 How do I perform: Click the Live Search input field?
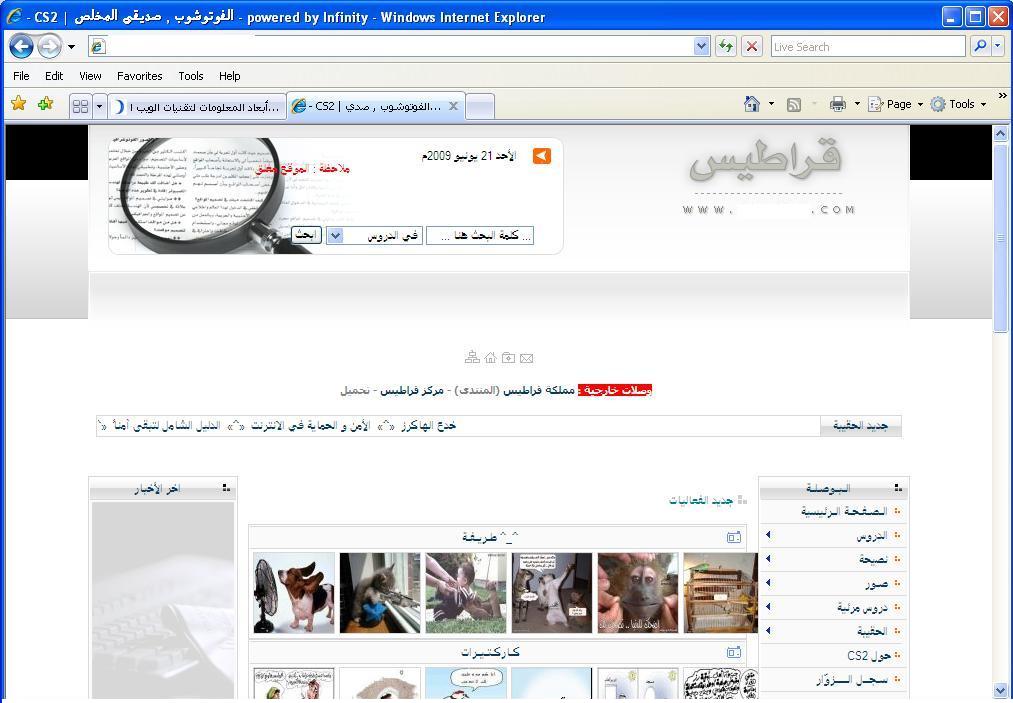click(x=866, y=46)
